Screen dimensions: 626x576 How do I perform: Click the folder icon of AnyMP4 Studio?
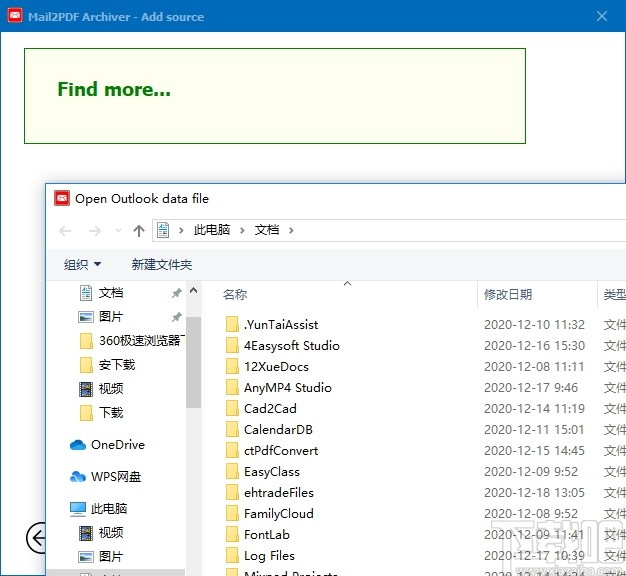pos(232,387)
